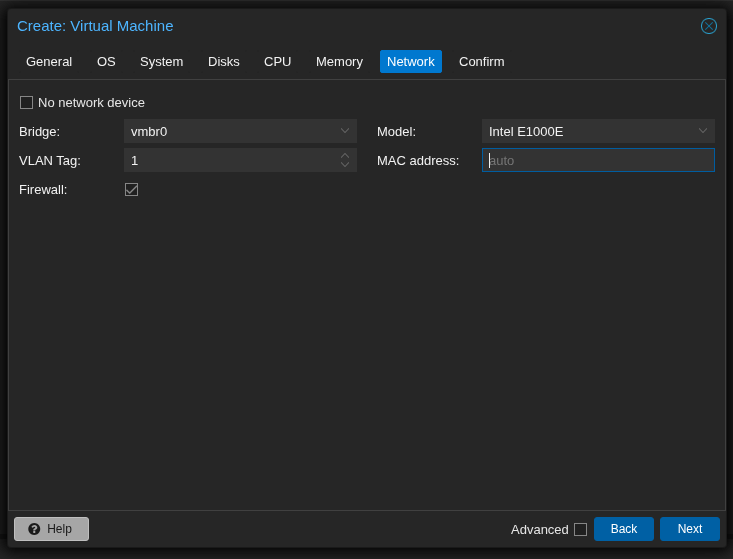733x559 pixels.
Task: Increase VLAN Tag with up arrow
Action: 345,156
